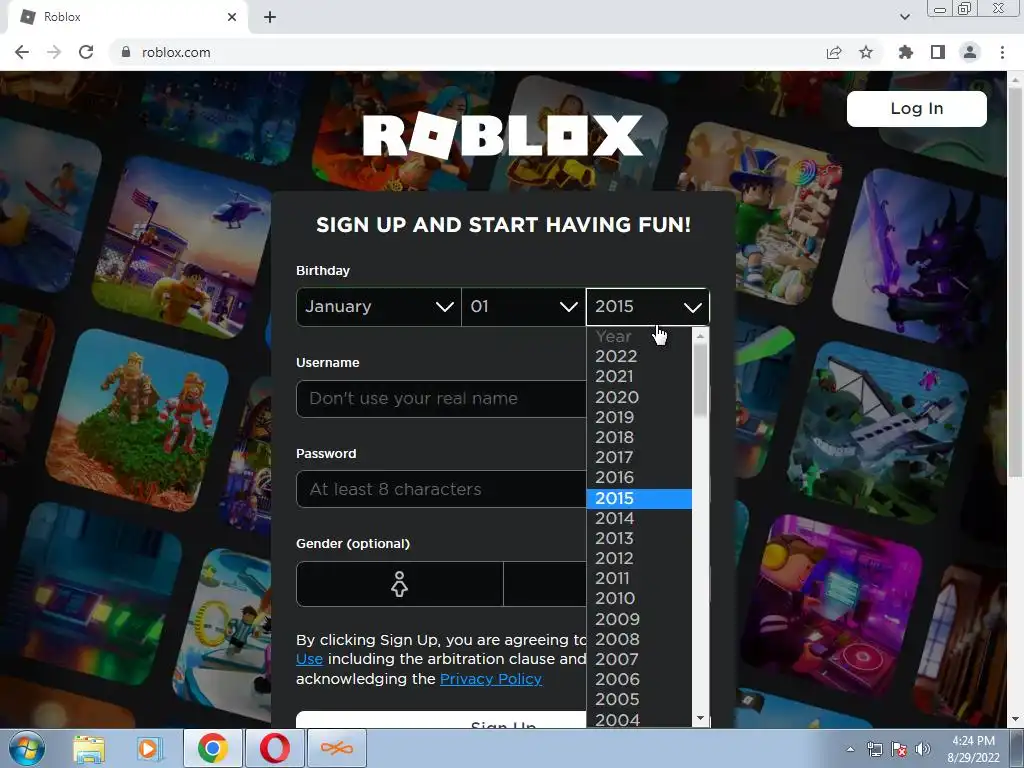
Task: Open Opera browser from the taskbar
Action: [275, 748]
